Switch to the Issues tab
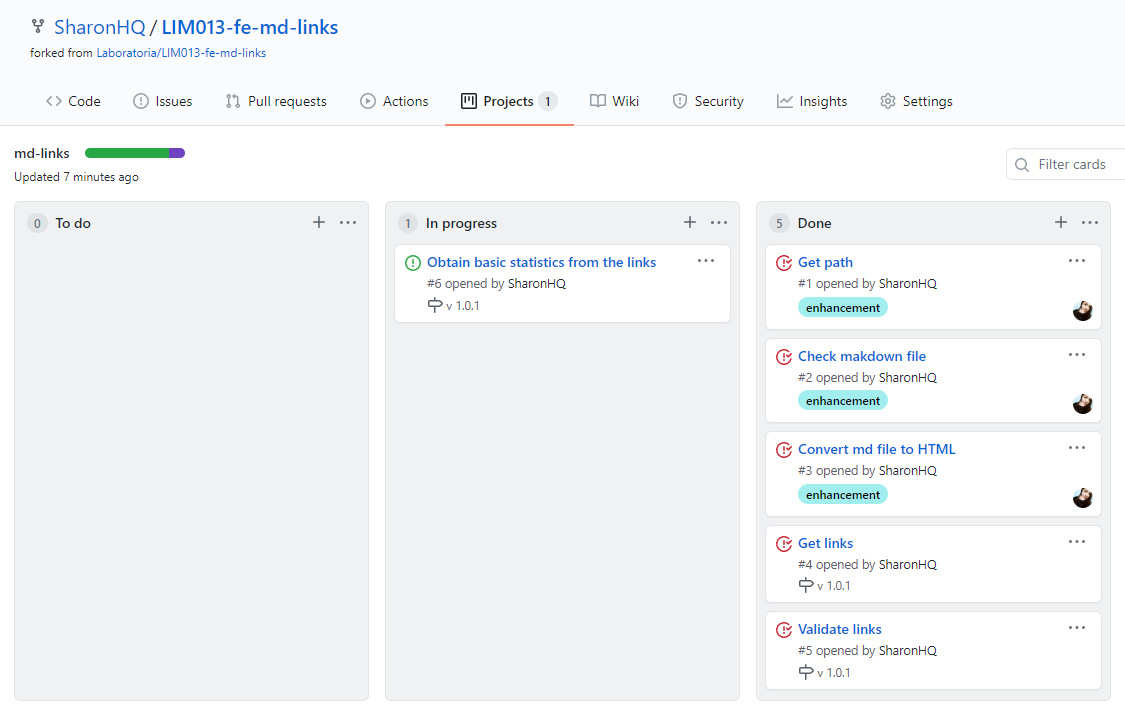 click(x=163, y=101)
